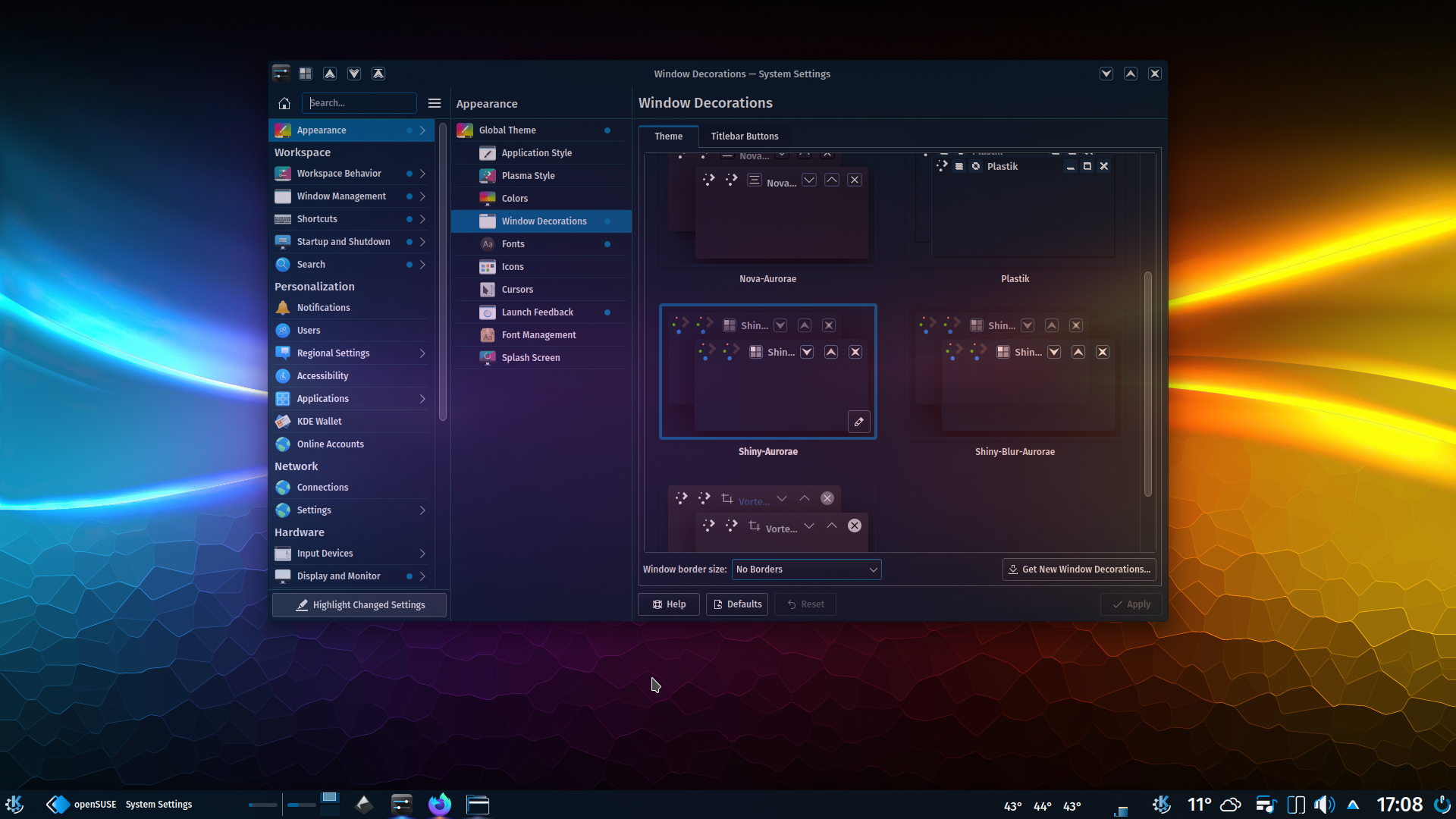Click the Connections globe icon
This screenshot has width=1456, height=819.
pos(283,488)
